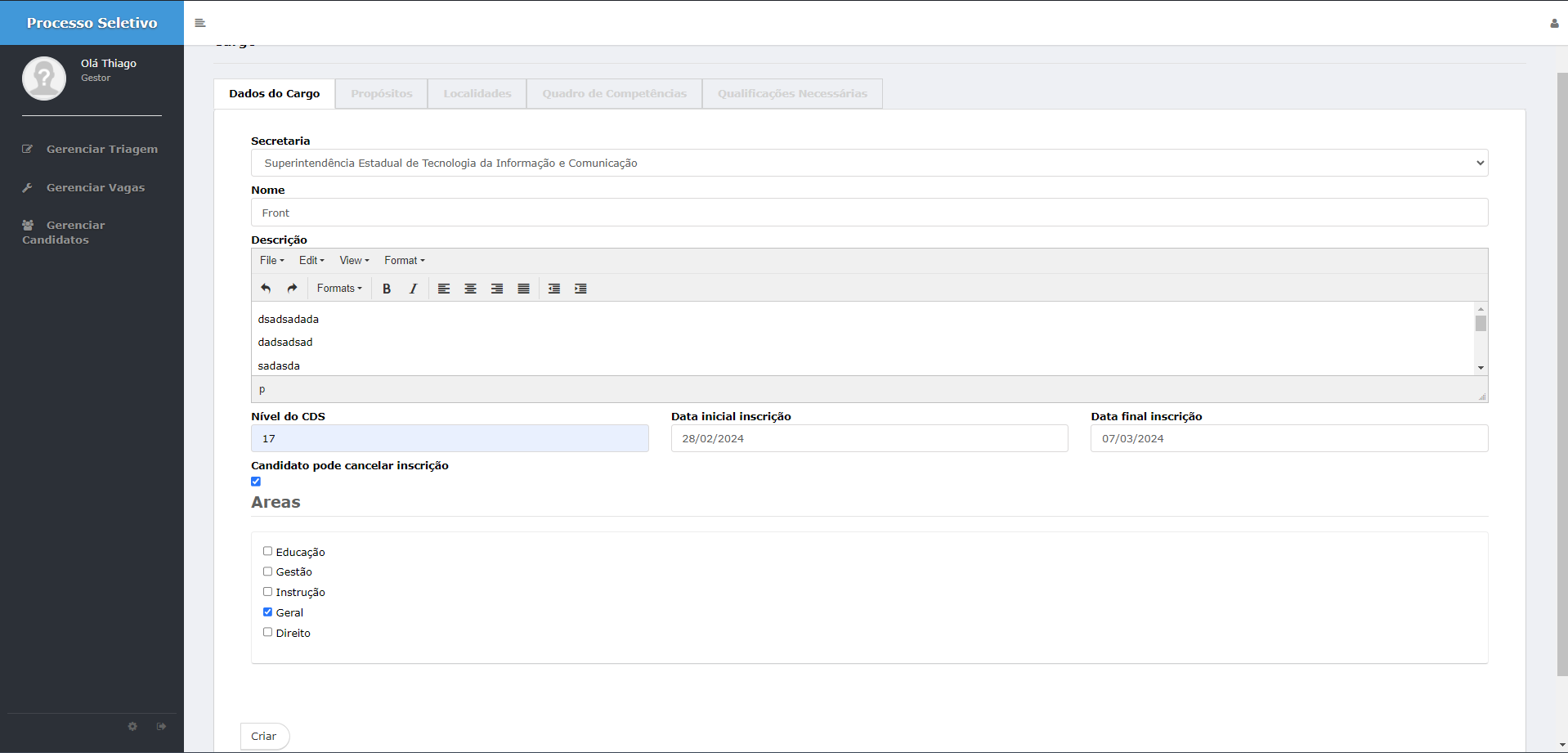Viewport: 1568px width, 753px height.
Task: Check the Educação area checkbox
Action: [267, 551]
